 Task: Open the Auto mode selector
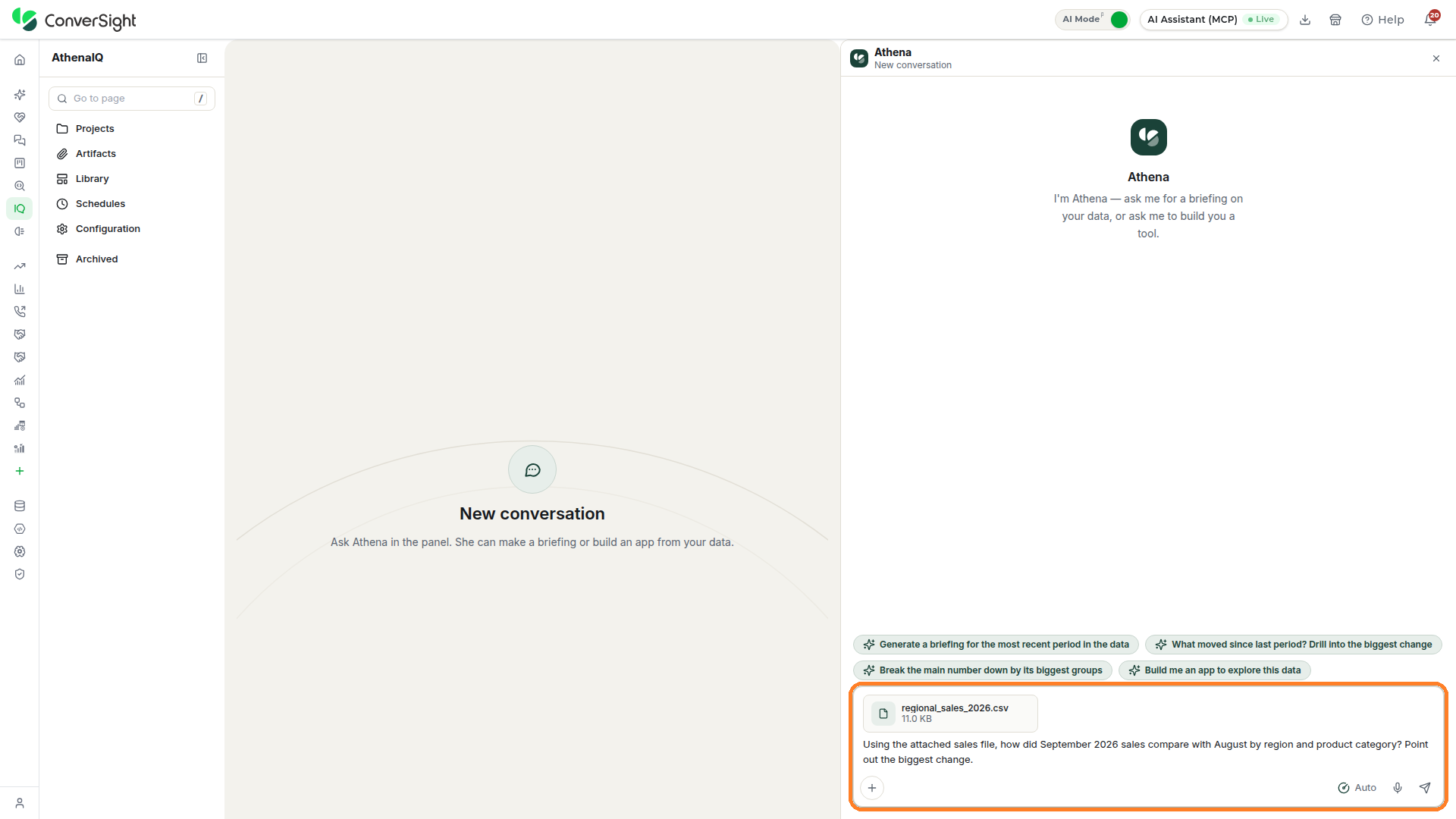pos(1357,788)
